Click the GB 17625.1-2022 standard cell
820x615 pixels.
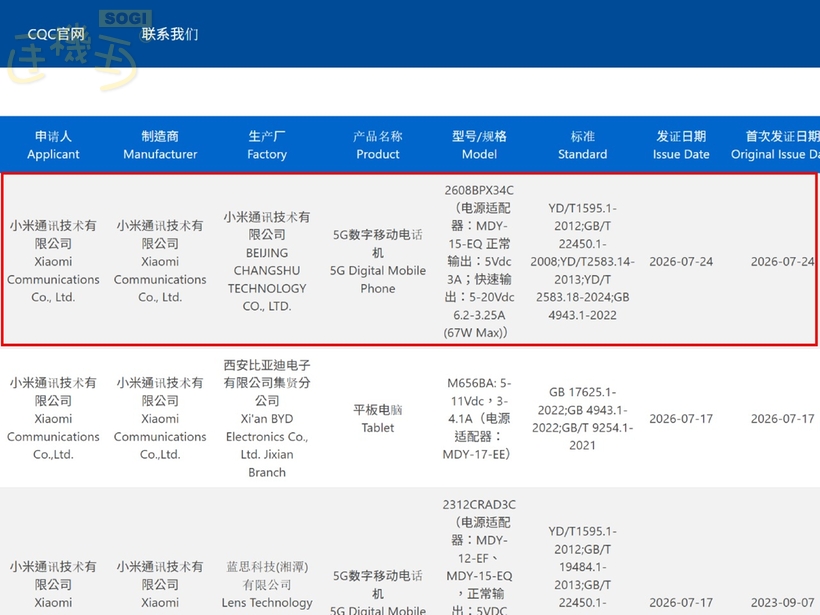pyautogui.click(x=583, y=418)
